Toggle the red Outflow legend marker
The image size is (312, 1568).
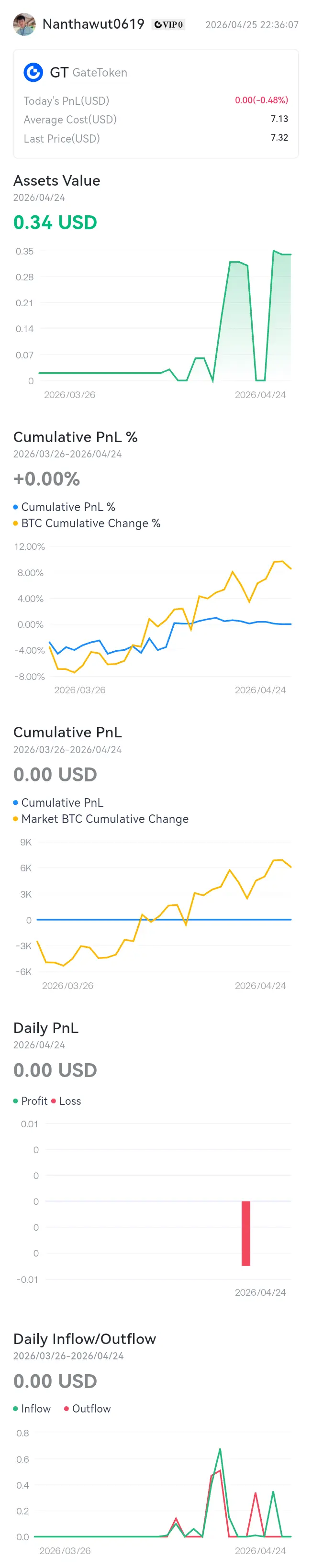(x=67, y=1409)
